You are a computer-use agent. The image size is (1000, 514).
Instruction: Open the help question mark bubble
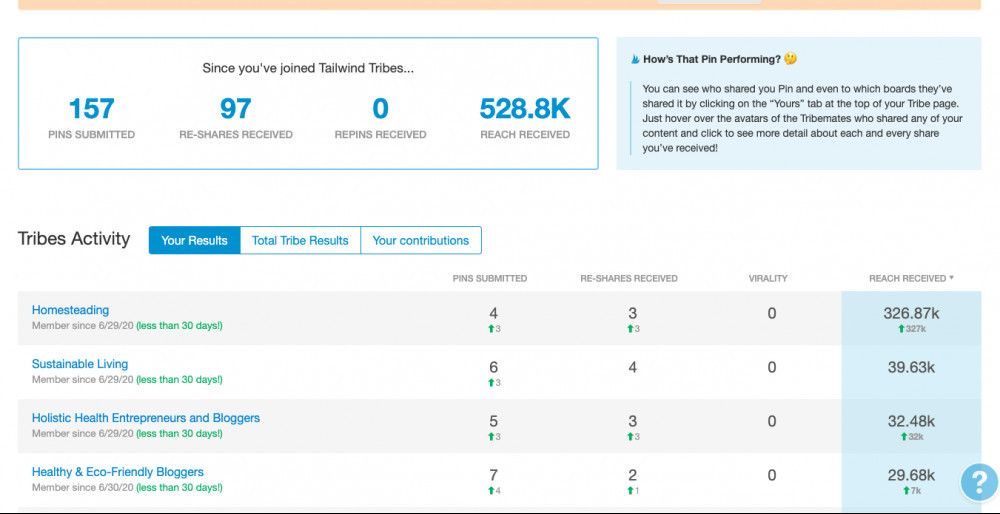click(980, 481)
